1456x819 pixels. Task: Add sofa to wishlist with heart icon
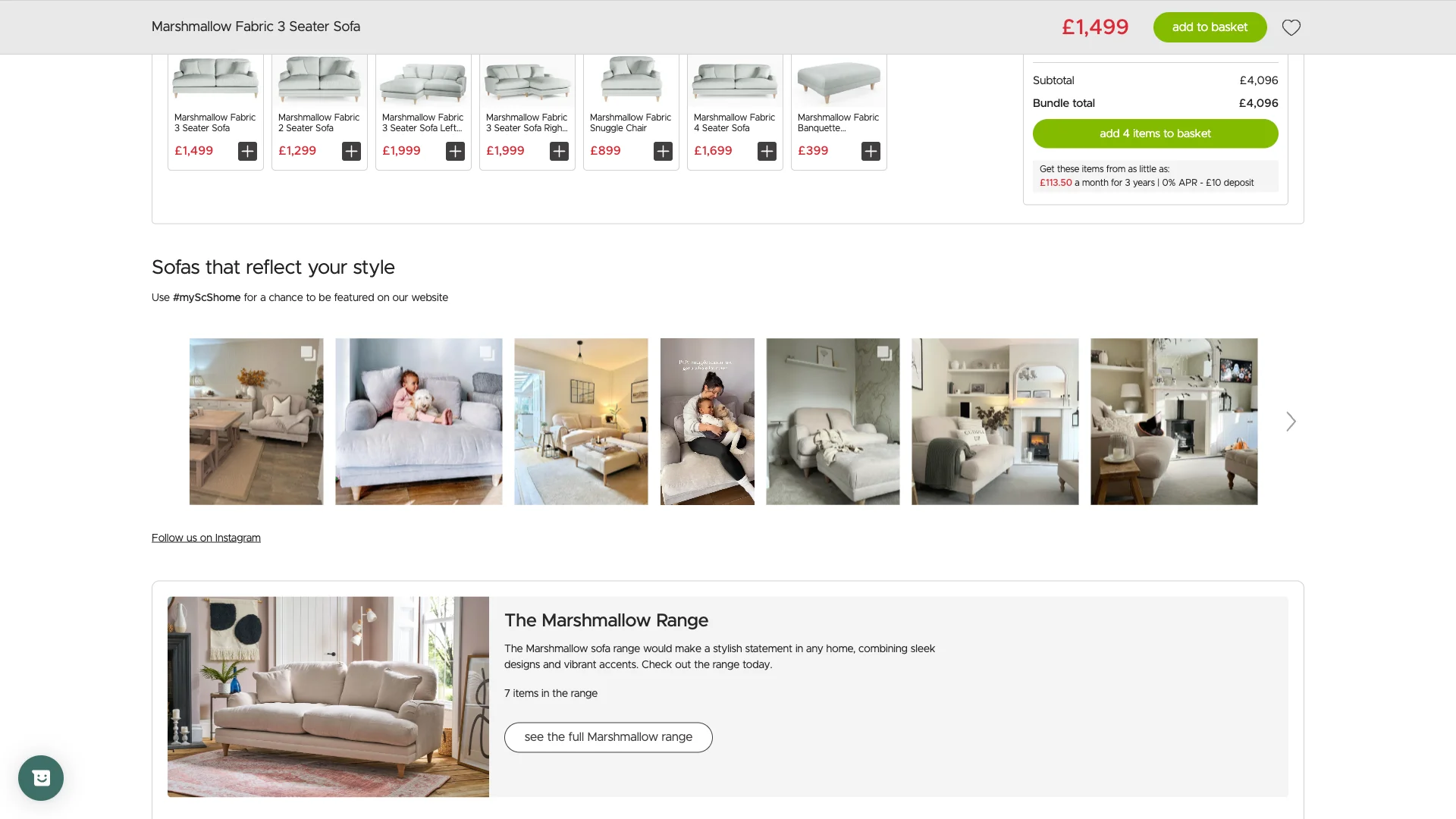[1291, 27]
